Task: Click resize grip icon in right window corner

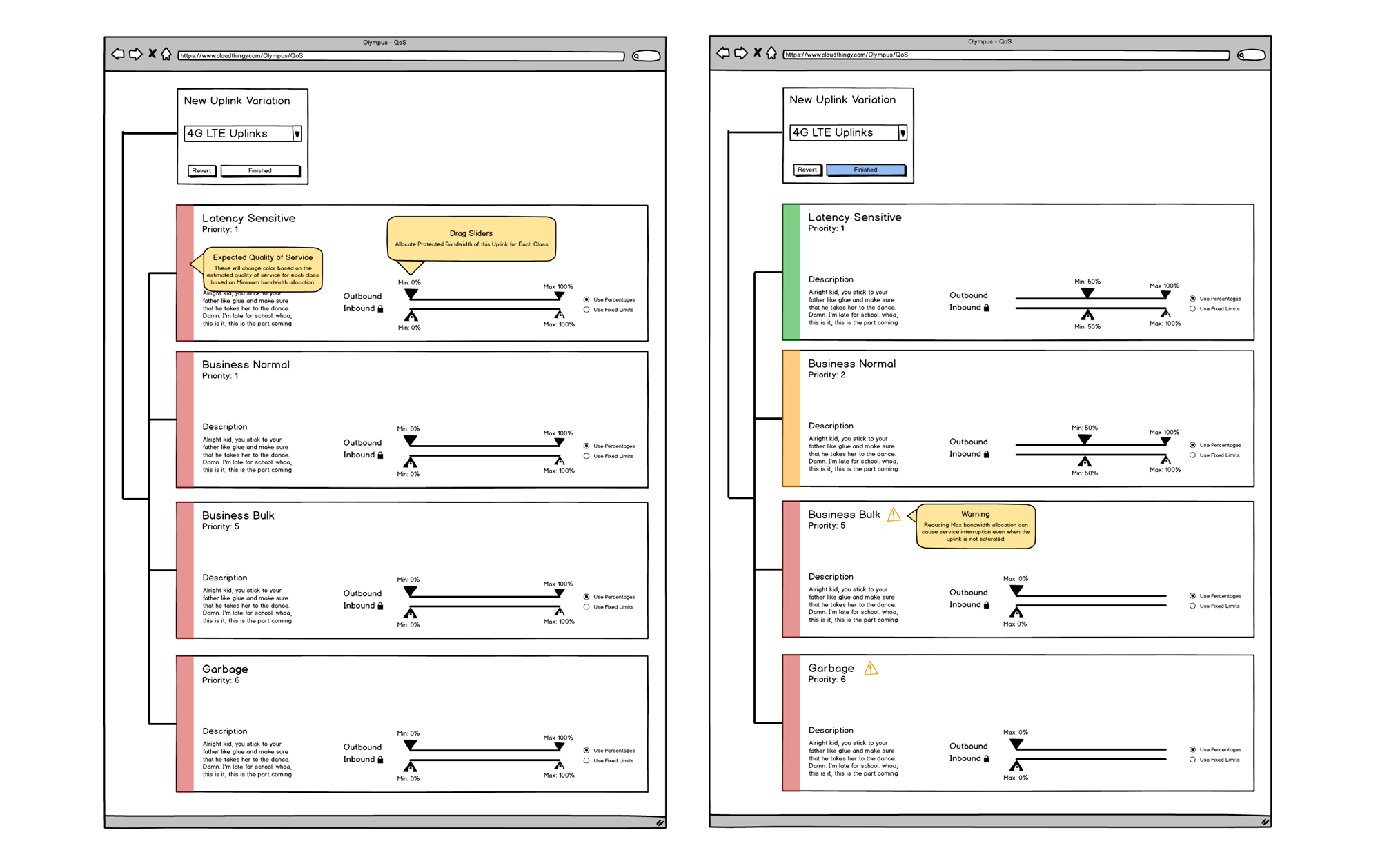Action: pyautogui.click(x=1265, y=822)
